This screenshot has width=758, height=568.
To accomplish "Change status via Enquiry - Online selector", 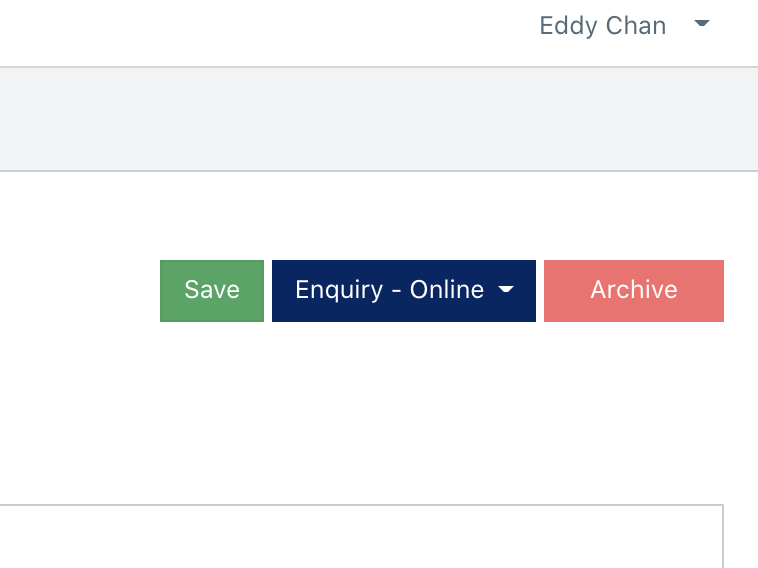I will [403, 290].
